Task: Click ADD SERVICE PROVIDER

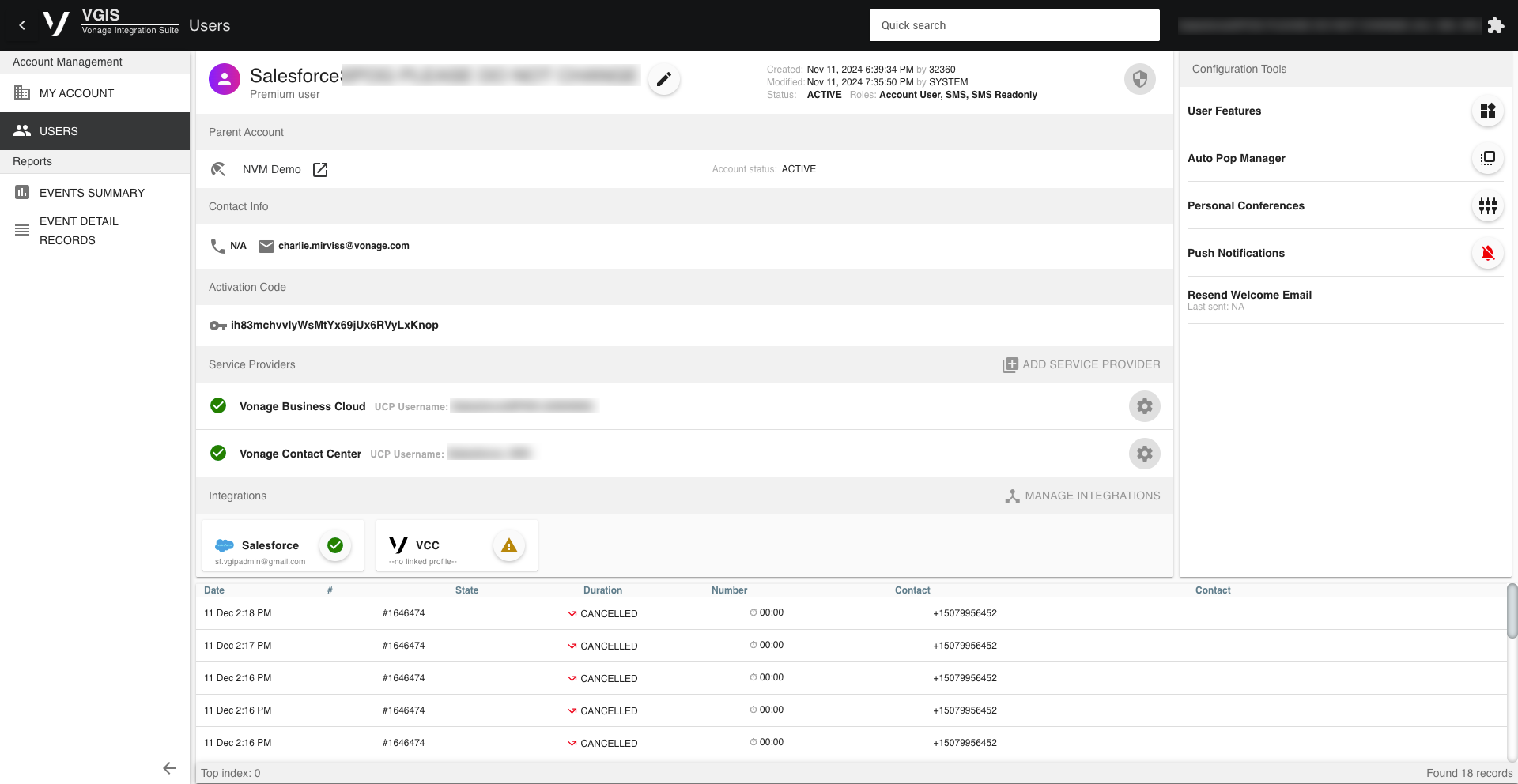Action: (x=1081, y=364)
